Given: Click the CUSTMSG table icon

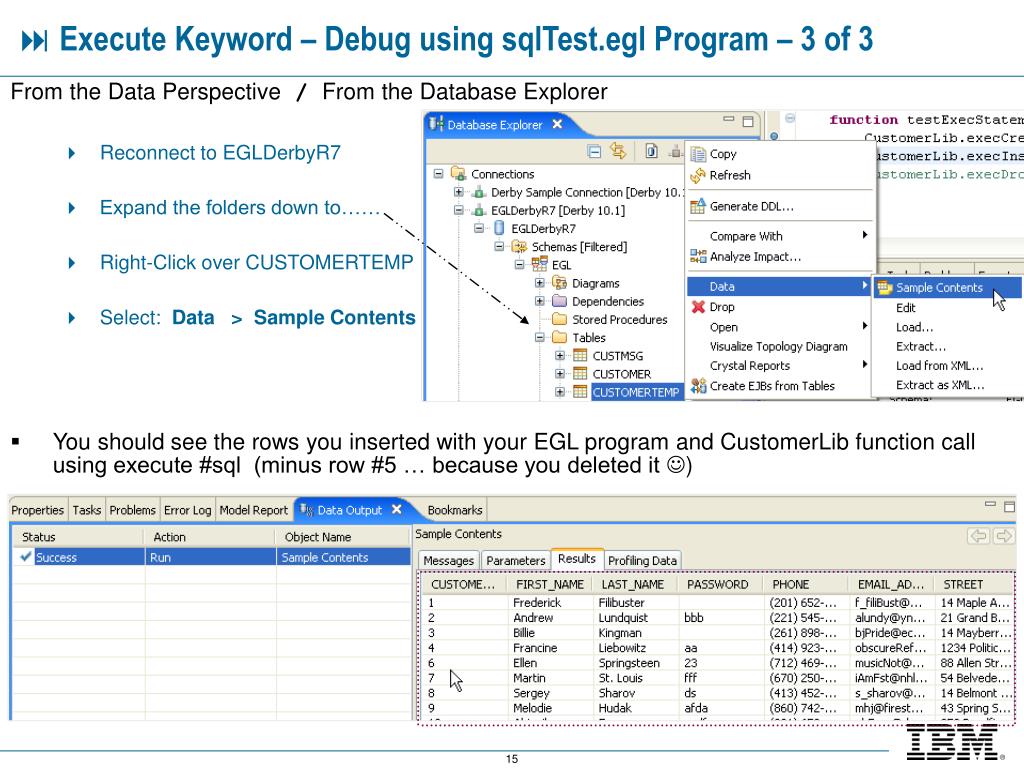Looking at the screenshot, I should (580, 356).
